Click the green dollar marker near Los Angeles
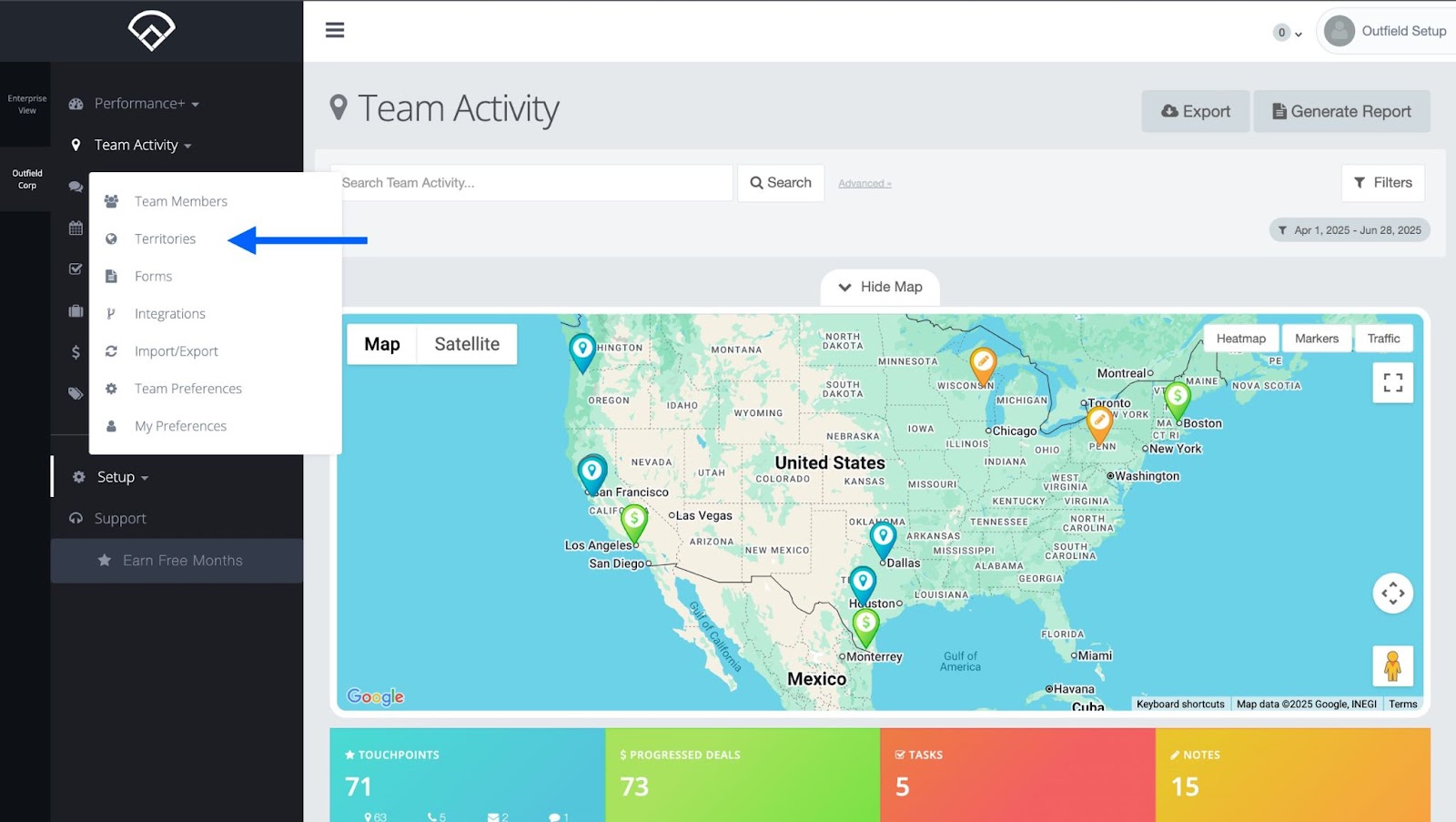The height and width of the screenshot is (822, 1456). [x=634, y=522]
